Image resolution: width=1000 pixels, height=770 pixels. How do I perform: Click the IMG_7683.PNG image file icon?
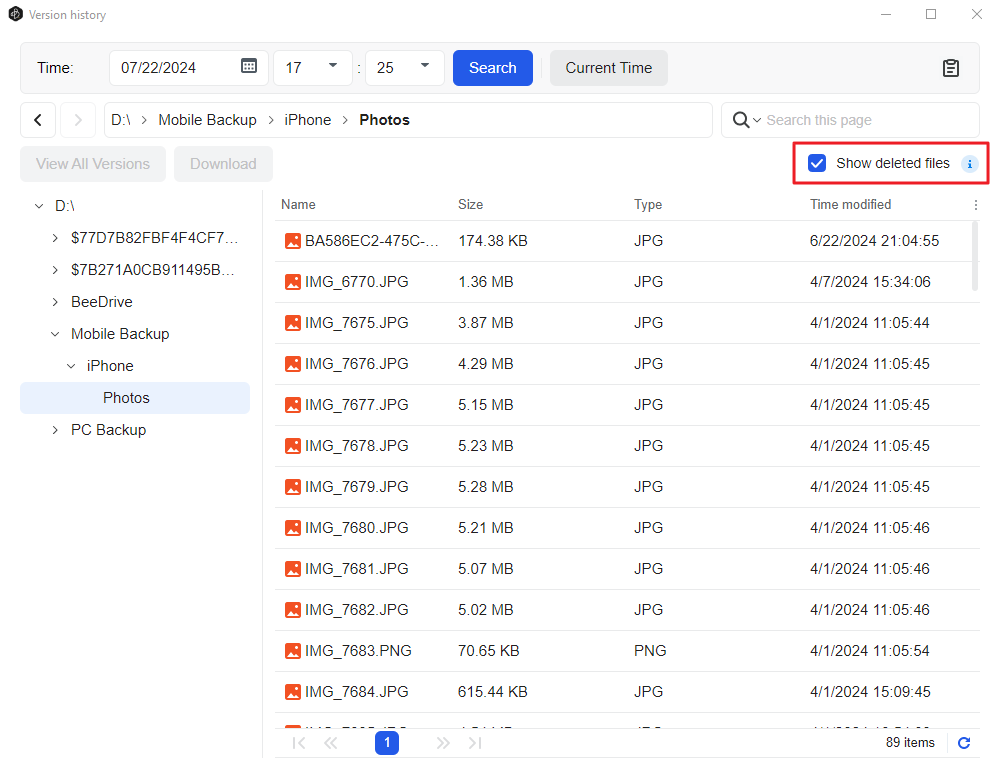point(292,650)
